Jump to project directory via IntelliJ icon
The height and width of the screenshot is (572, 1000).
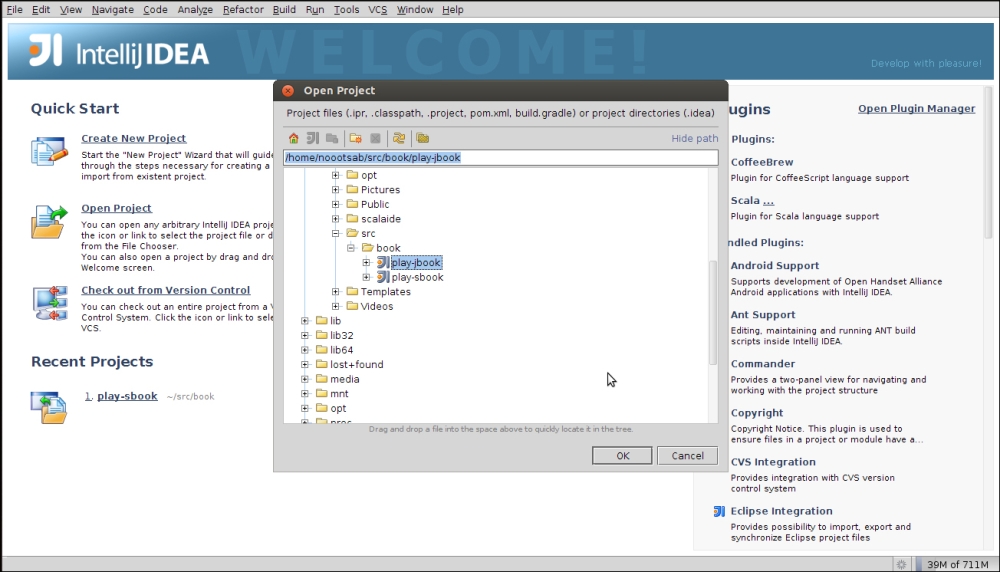(312, 138)
